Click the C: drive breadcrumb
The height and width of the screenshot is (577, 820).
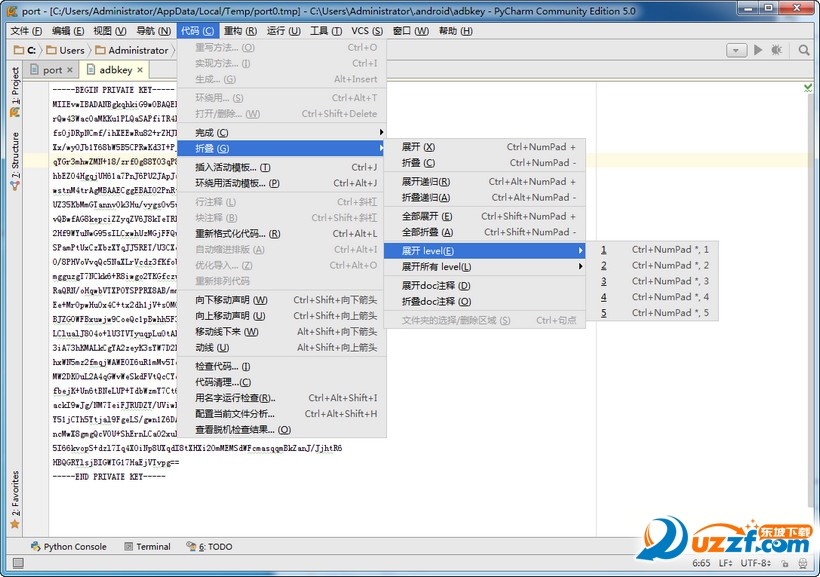pos(25,50)
